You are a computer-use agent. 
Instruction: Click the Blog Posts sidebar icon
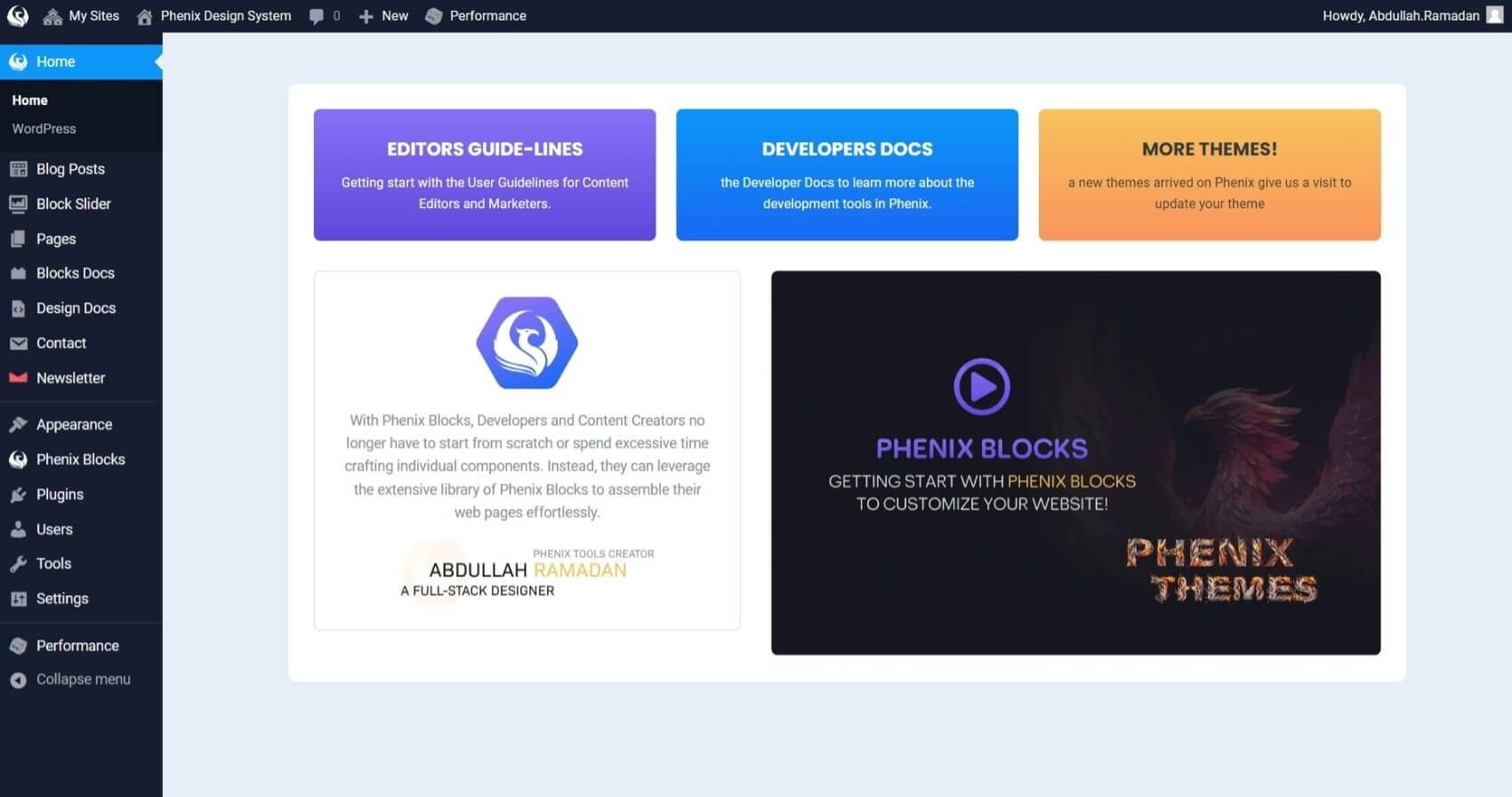(x=19, y=169)
